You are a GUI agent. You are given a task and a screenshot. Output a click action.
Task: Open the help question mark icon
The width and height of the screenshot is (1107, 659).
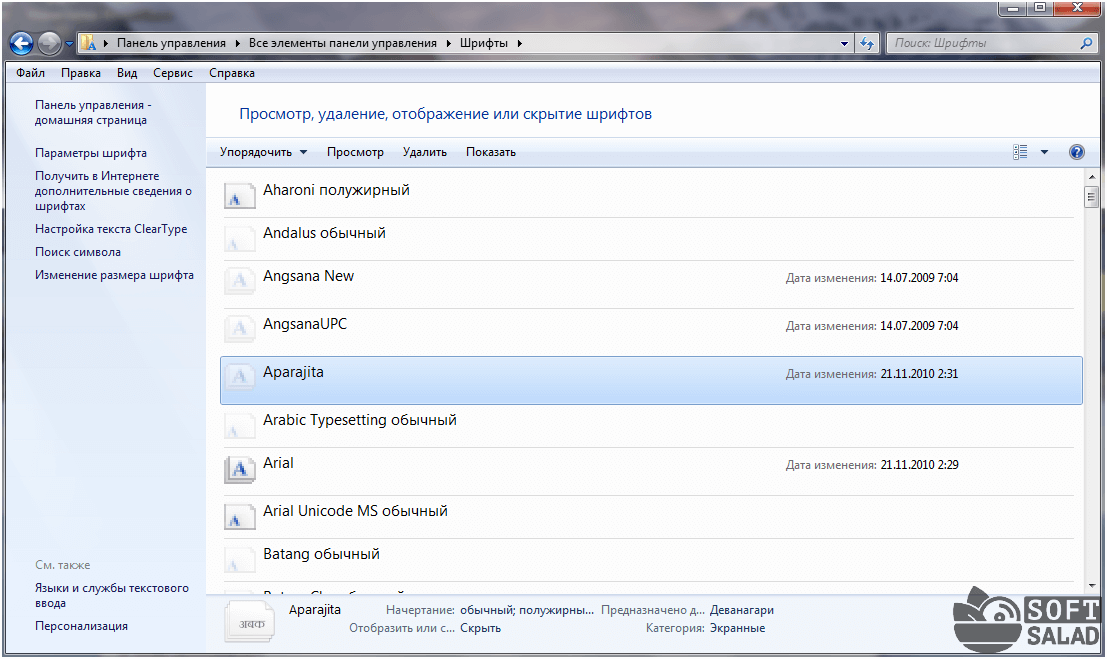point(1076,152)
